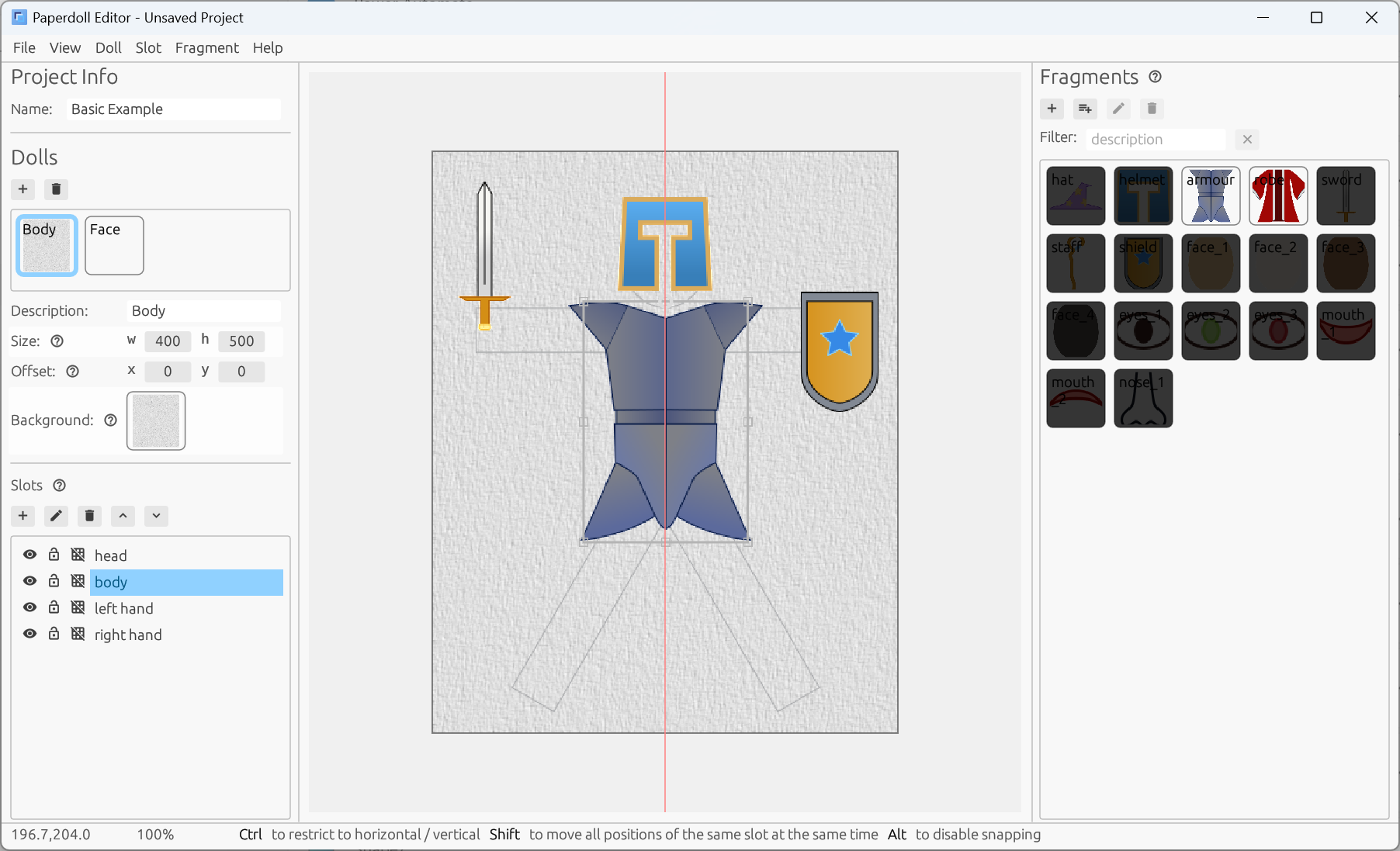Toggle visibility of head slot
1400x851 pixels.
[30, 555]
